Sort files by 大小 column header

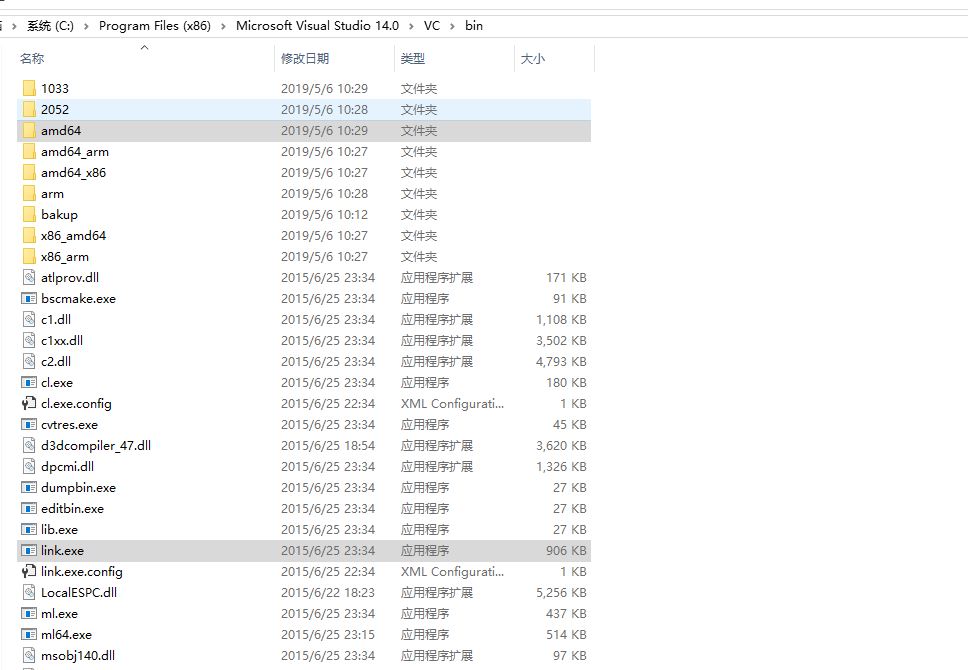[x=533, y=59]
